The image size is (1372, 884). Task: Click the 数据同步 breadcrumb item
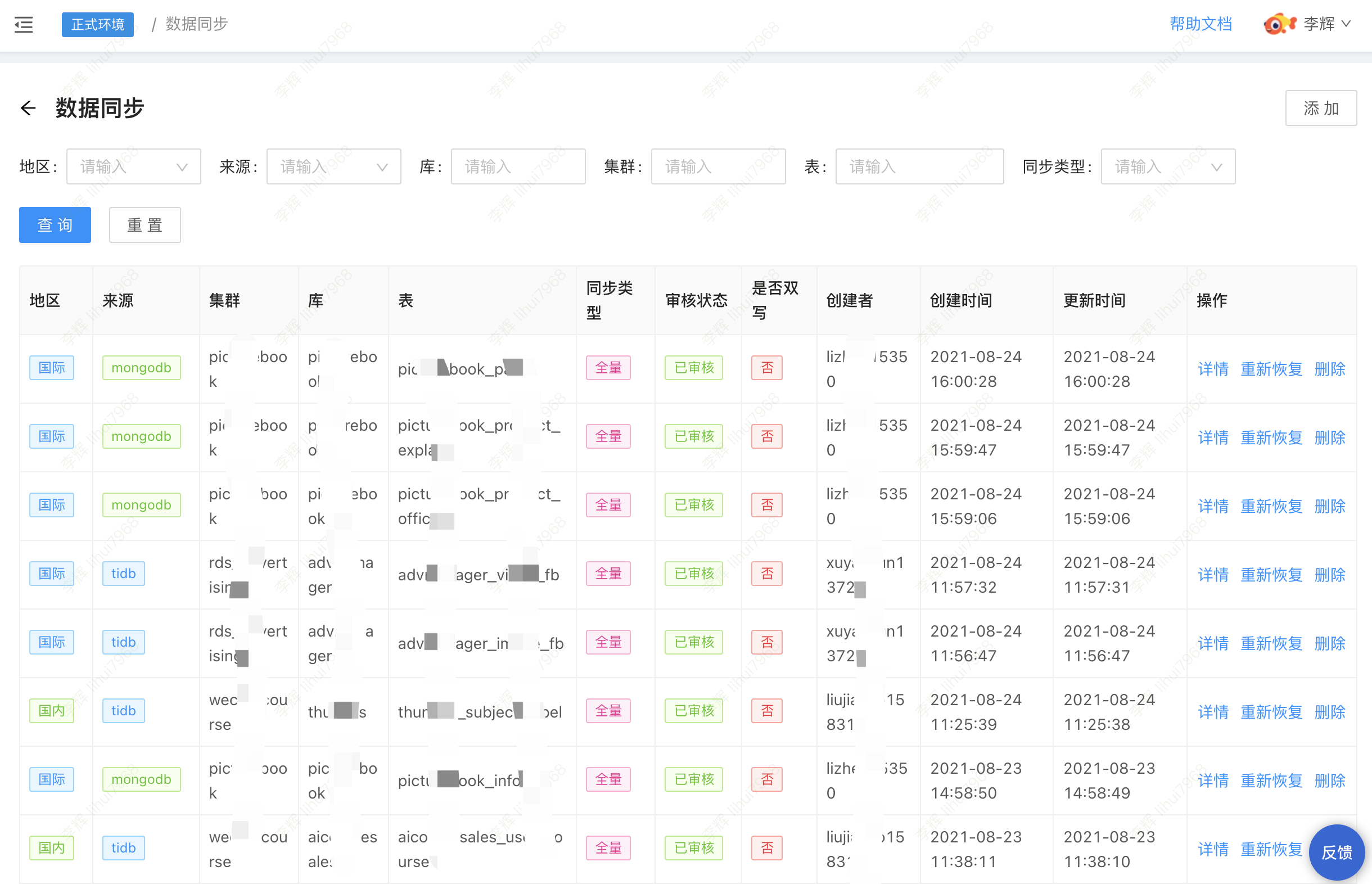pyautogui.click(x=196, y=24)
